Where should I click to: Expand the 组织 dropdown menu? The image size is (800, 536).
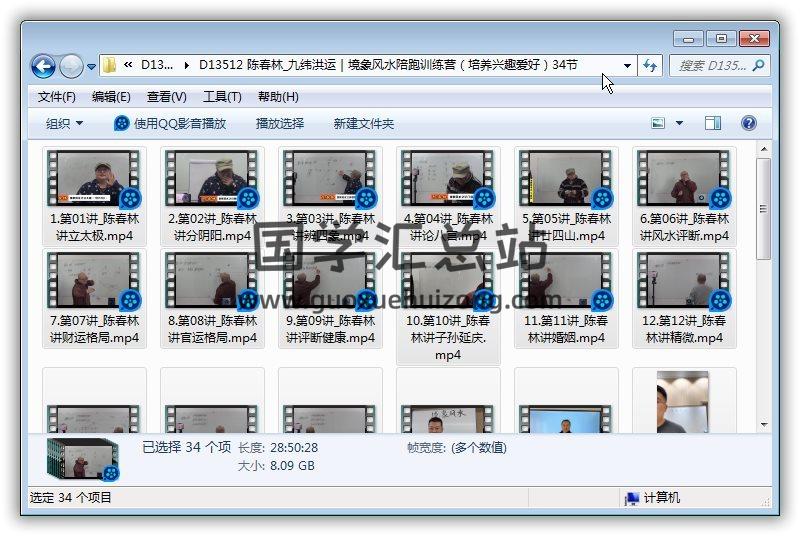click(x=64, y=123)
